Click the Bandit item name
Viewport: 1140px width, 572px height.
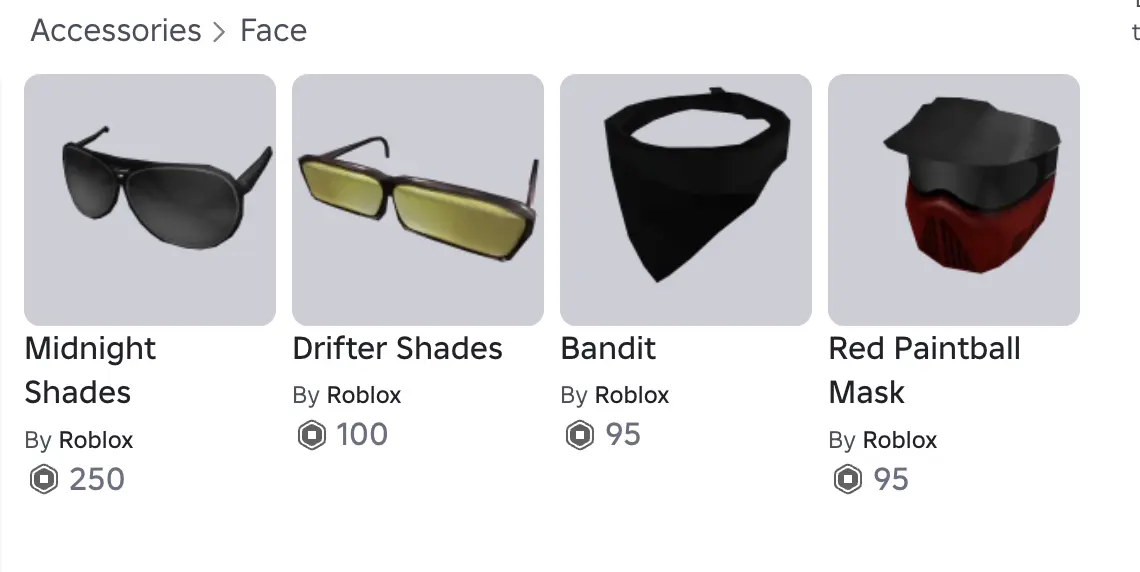(609, 349)
